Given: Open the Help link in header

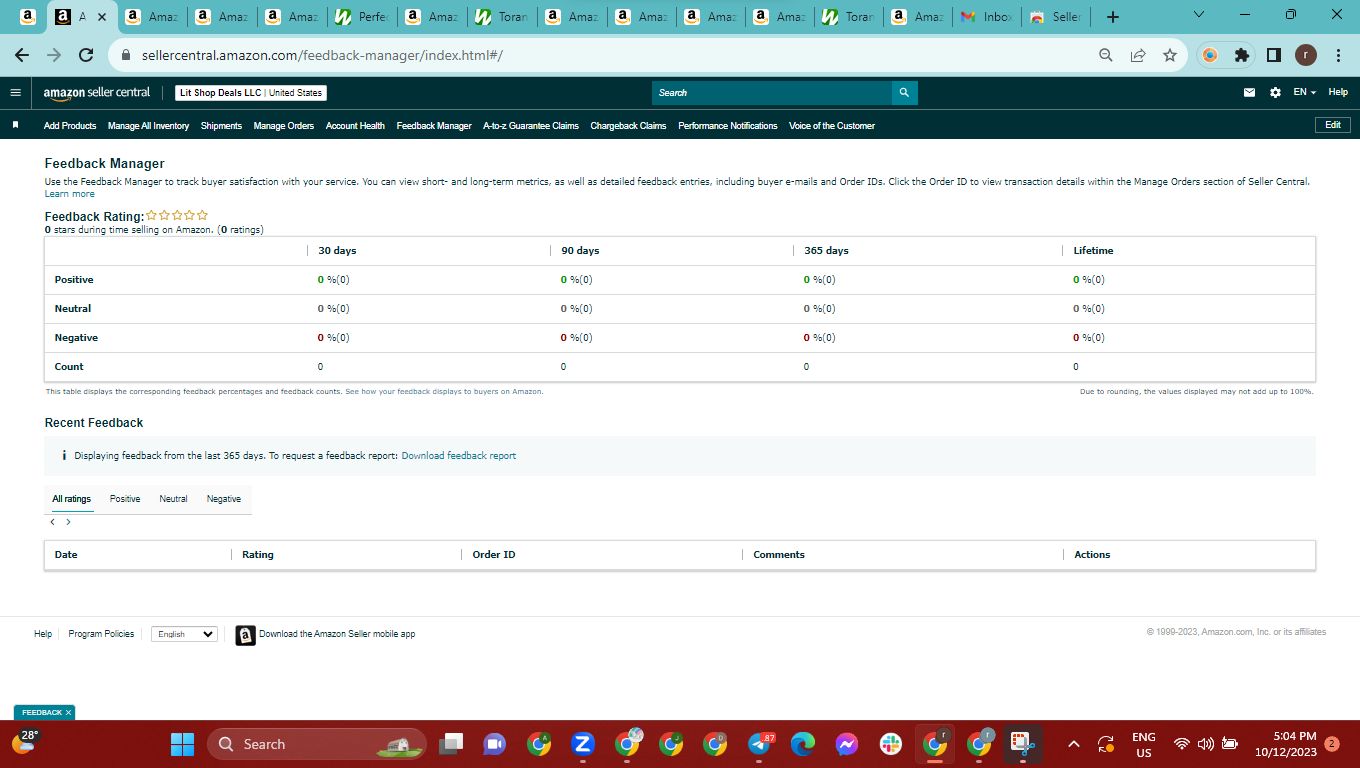Looking at the screenshot, I should tap(1338, 92).
